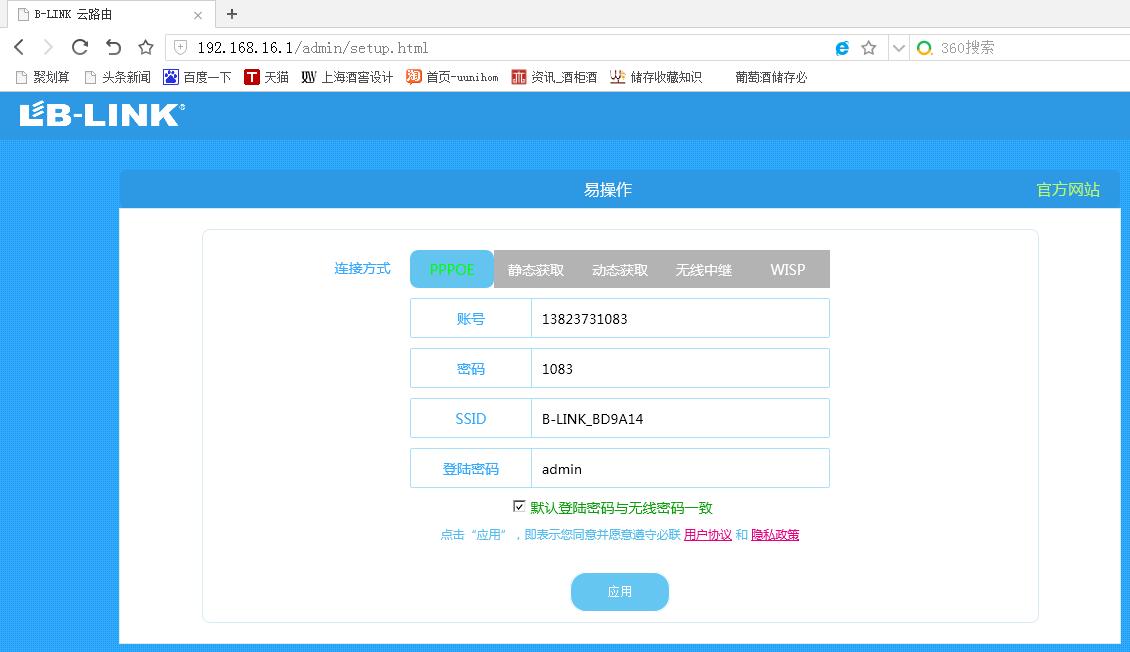
Task: Click the Tmall 天猫 bookmark icon
Action: tap(253, 77)
